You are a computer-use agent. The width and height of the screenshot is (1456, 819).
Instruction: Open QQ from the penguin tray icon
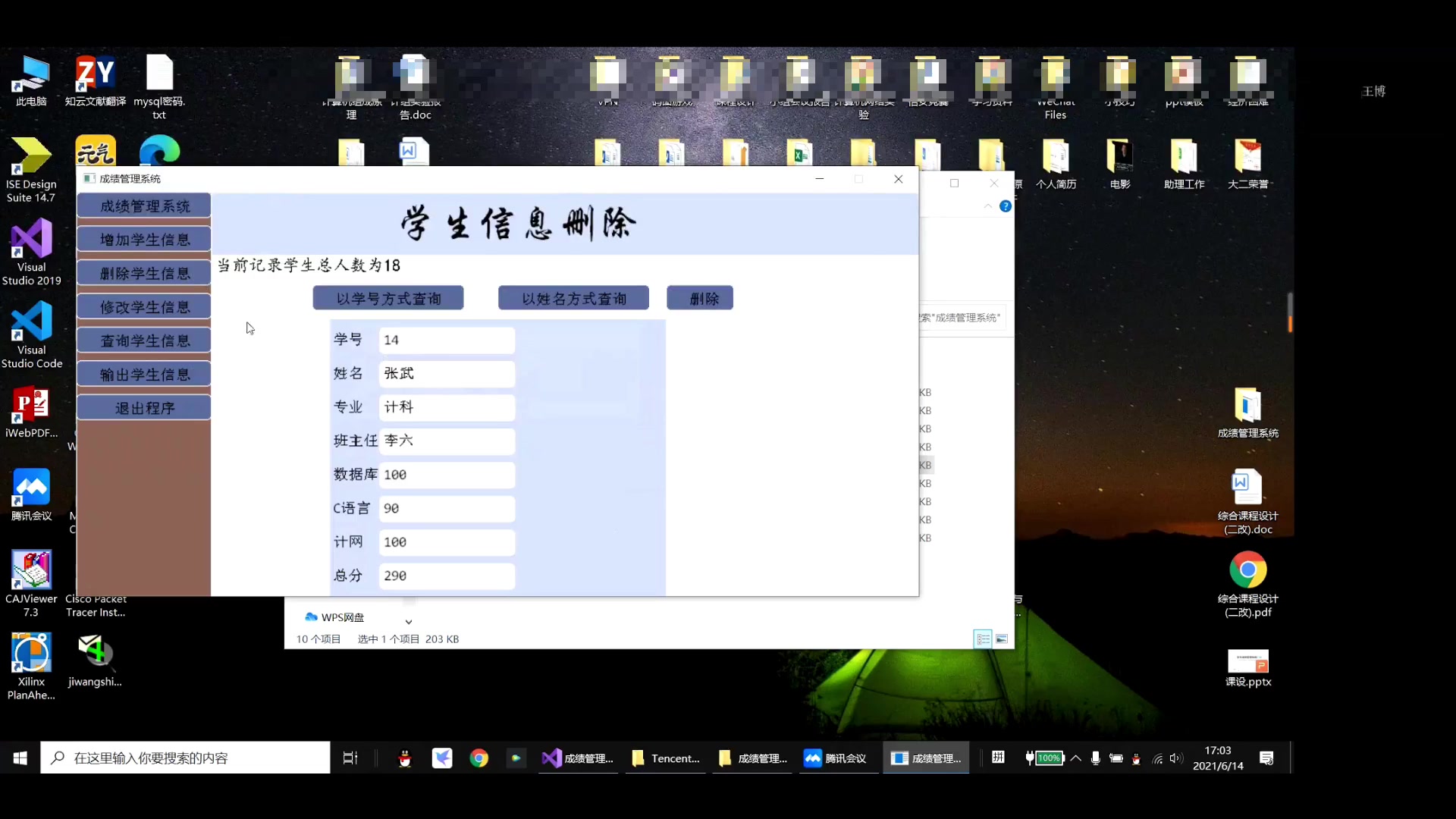(405, 758)
